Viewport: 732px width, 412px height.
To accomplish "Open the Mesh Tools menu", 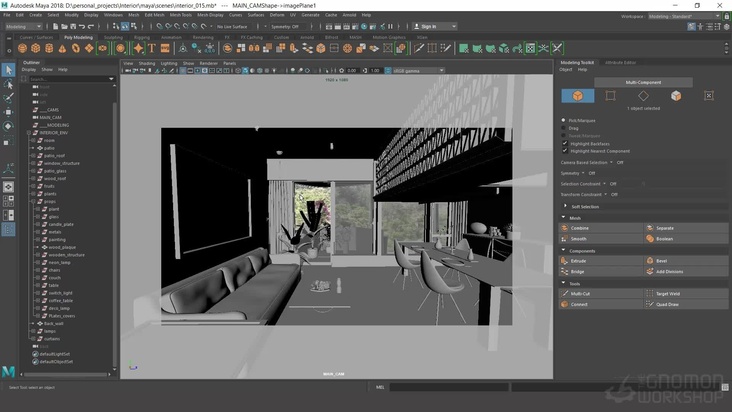I will point(182,15).
